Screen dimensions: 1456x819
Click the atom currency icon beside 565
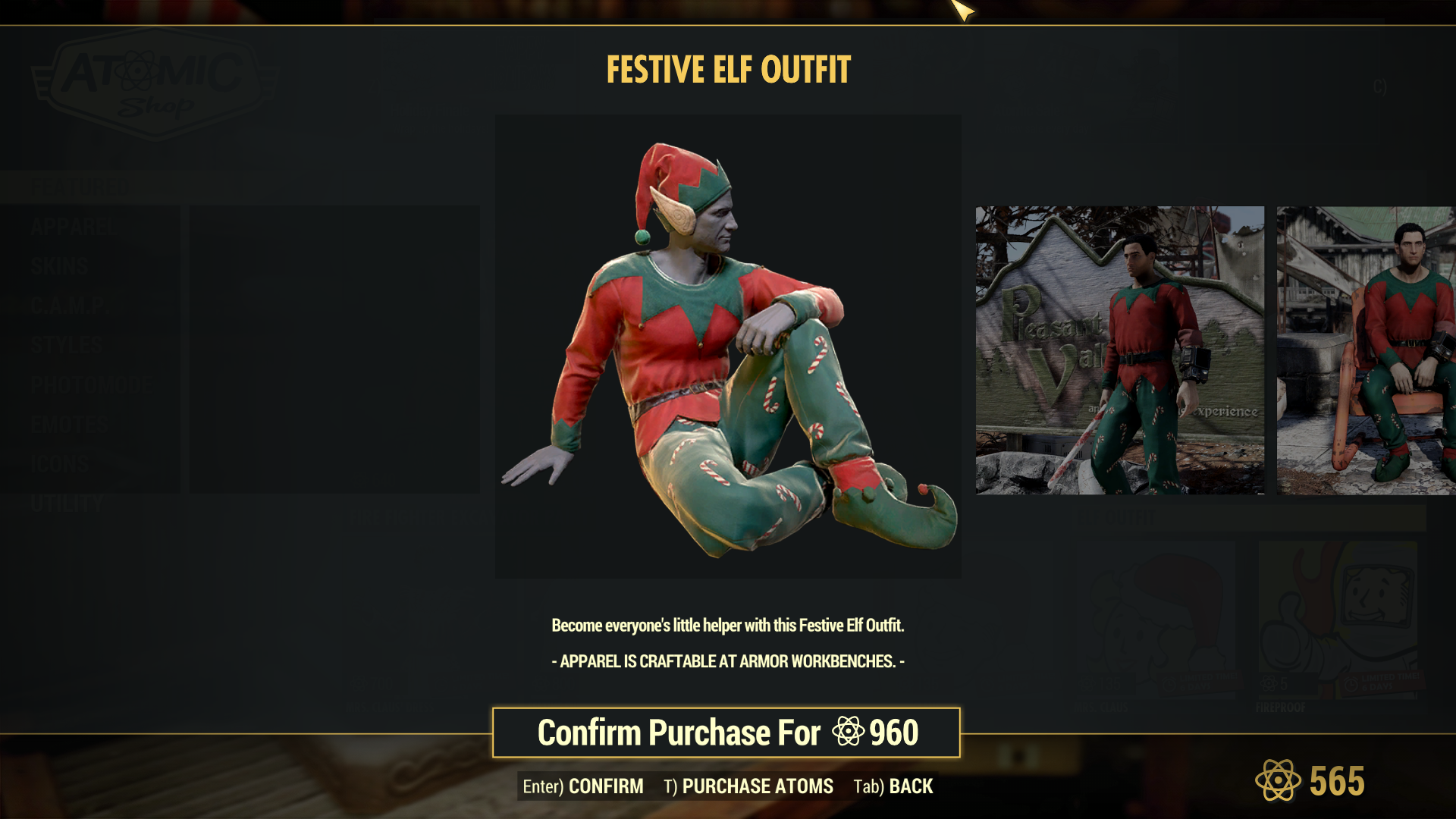[x=1278, y=780]
